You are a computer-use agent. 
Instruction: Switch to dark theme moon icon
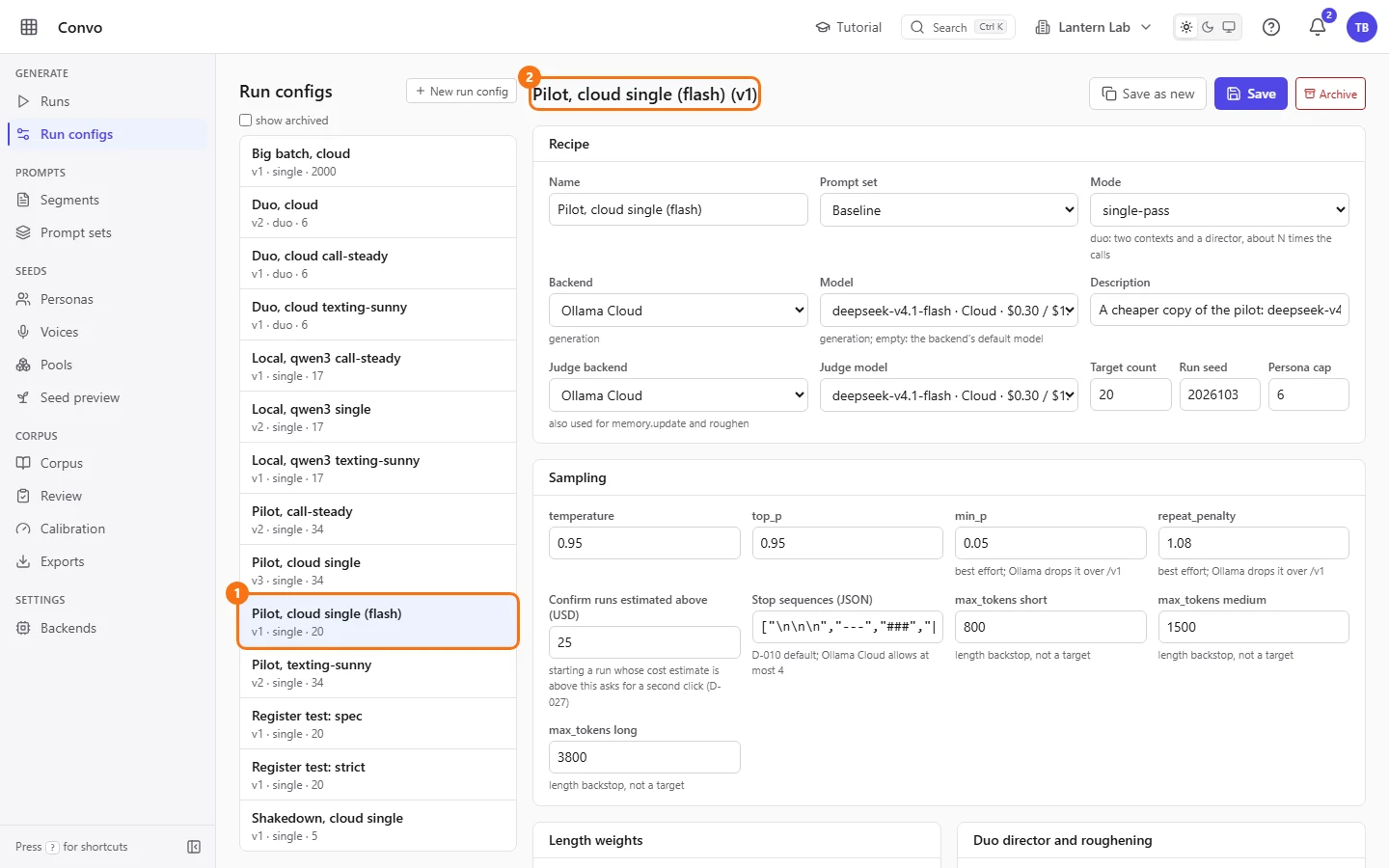point(1208,27)
